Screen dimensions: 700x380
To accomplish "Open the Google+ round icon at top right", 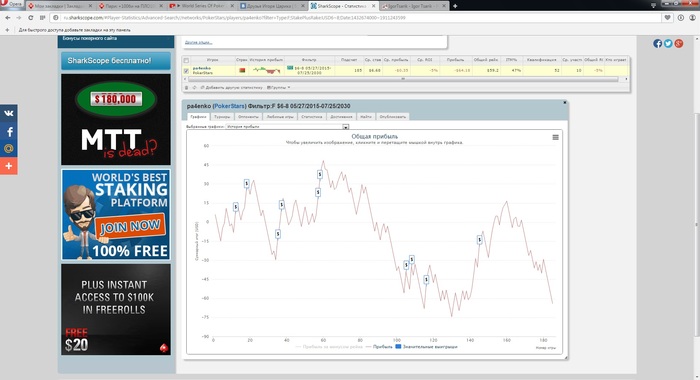I will click(679, 43).
